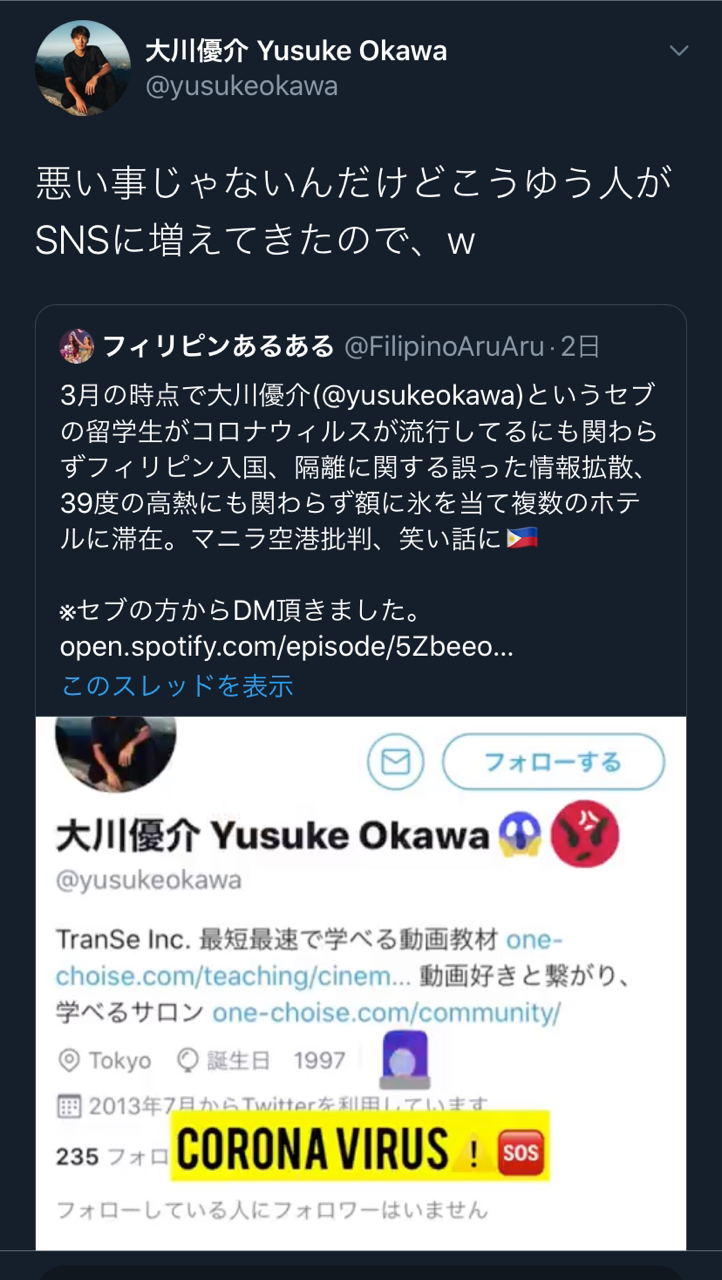
Task: Tap the blue siren light sticker
Action: (405, 1060)
